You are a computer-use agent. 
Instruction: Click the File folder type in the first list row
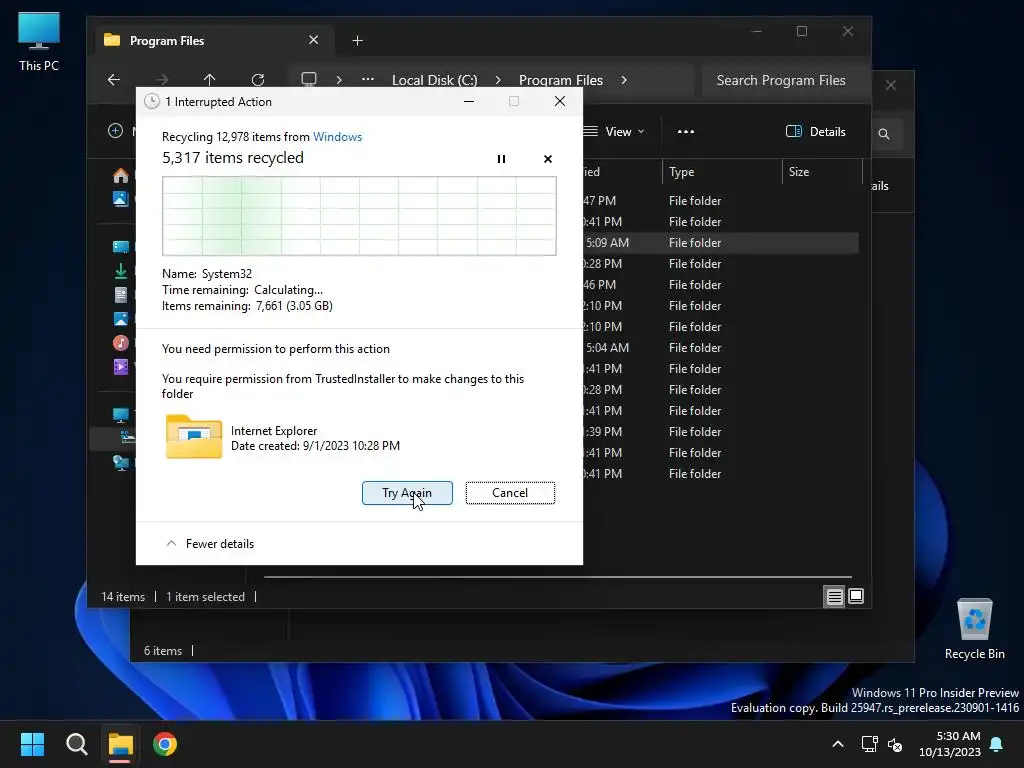click(x=695, y=200)
